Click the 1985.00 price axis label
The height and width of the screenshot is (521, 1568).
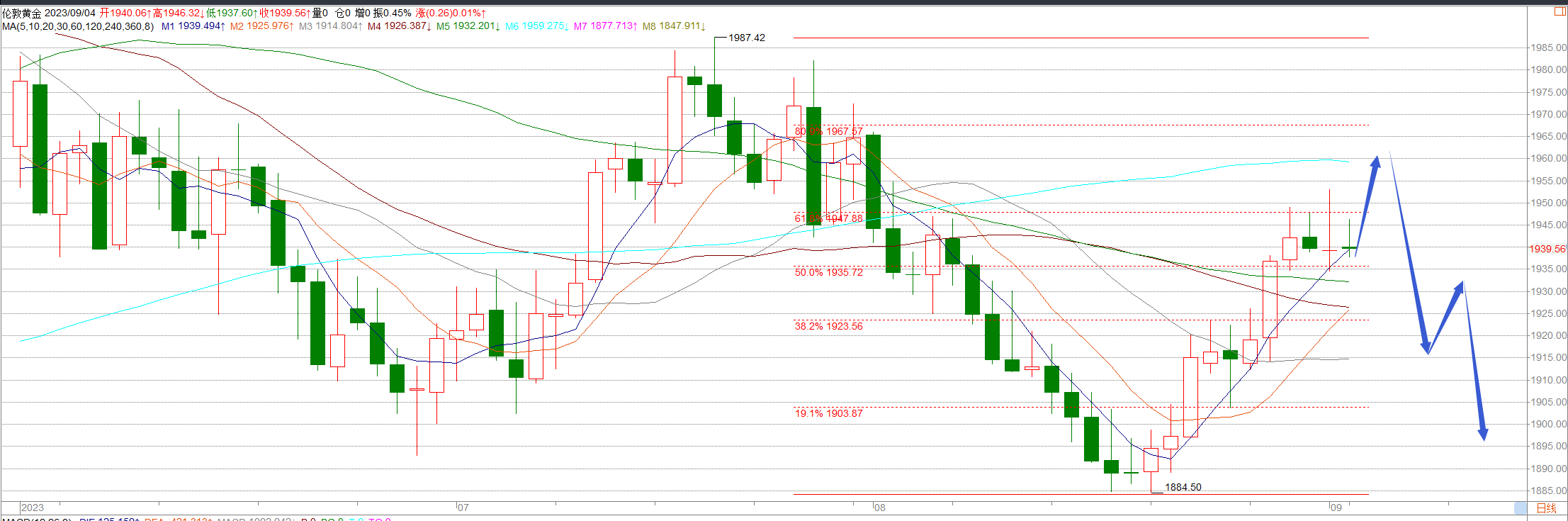tap(1548, 47)
